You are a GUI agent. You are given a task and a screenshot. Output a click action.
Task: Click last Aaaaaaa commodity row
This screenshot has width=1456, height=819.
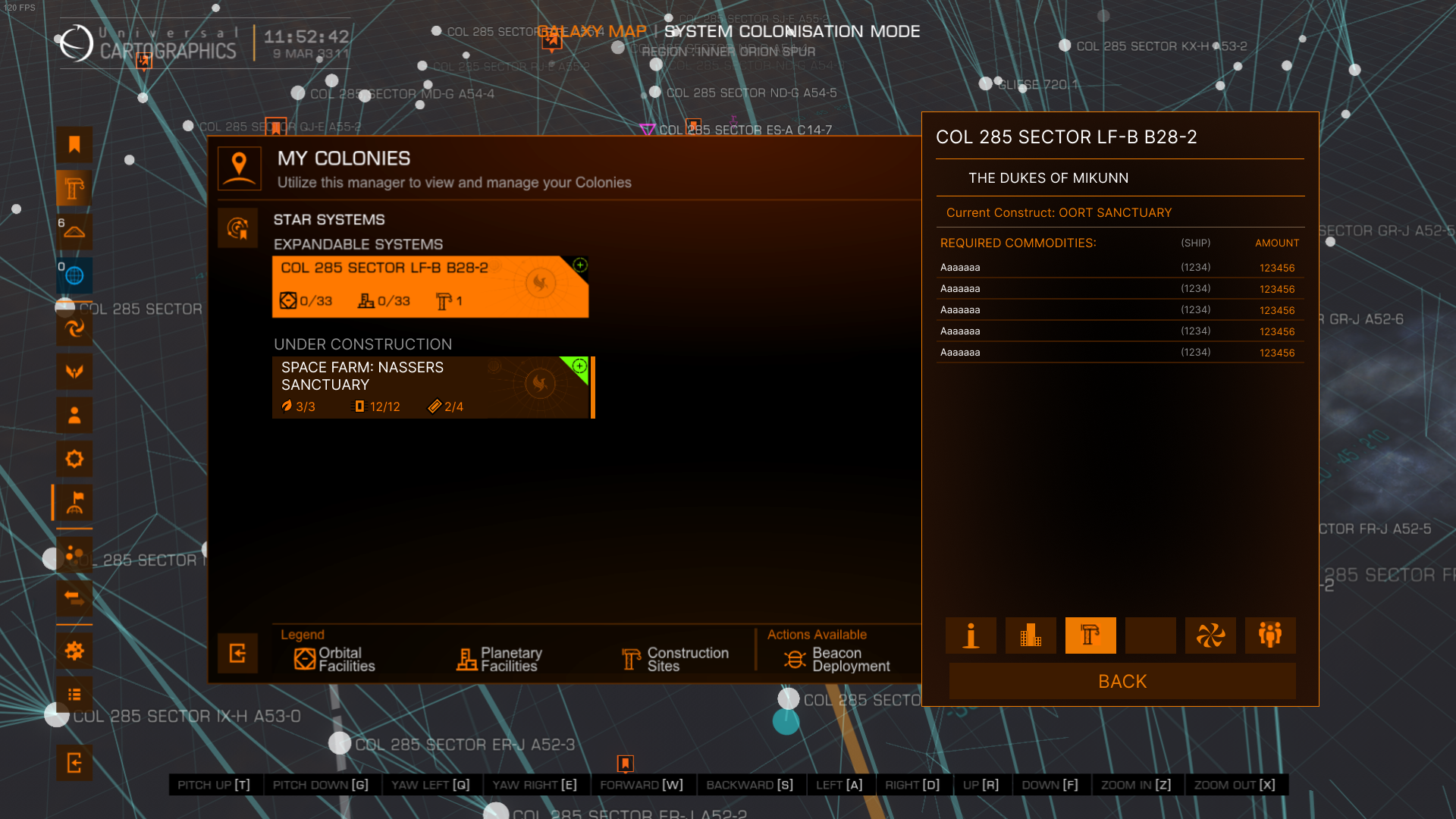coord(1121,352)
